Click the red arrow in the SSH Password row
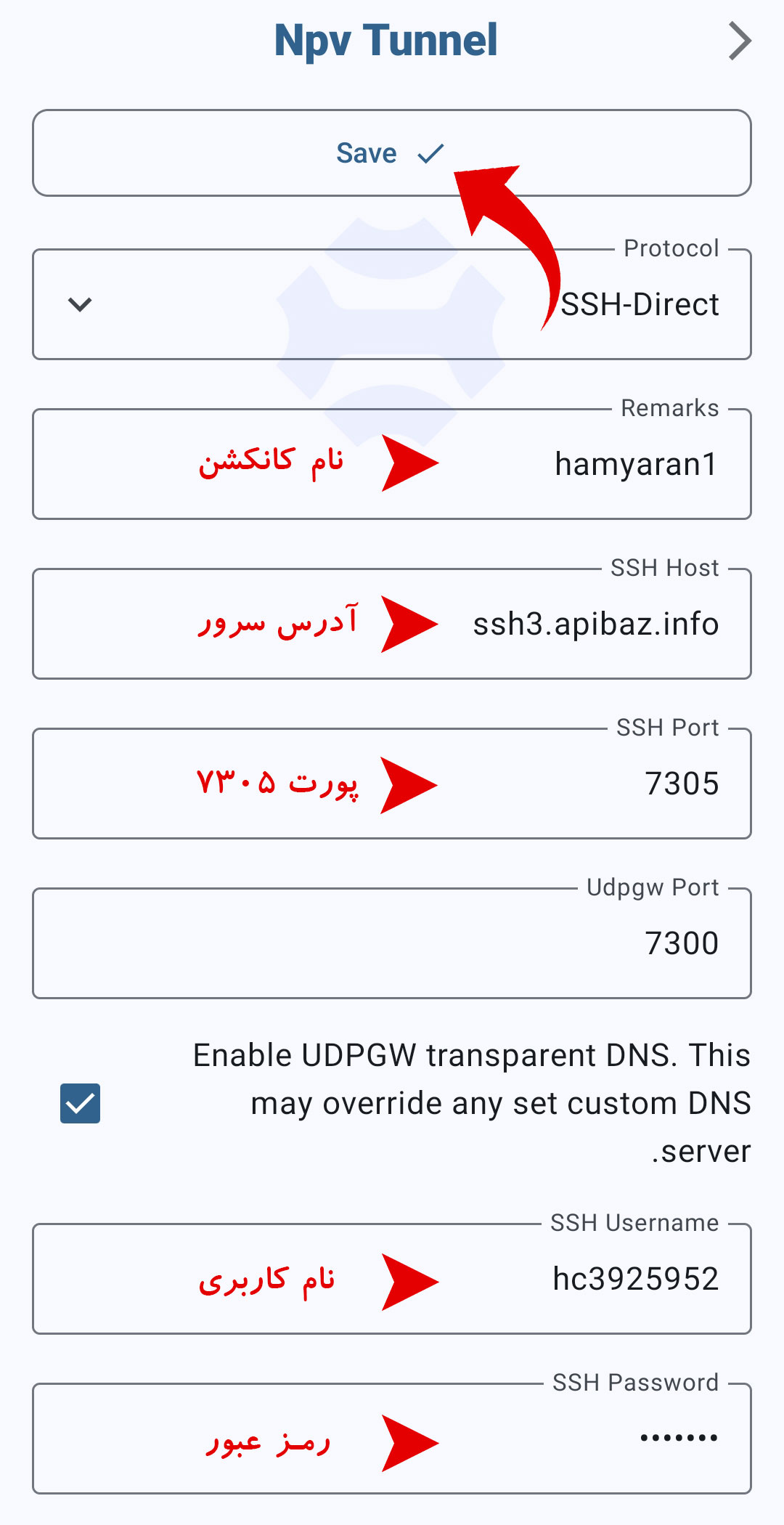784x1525 pixels. [x=409, y=1443]
